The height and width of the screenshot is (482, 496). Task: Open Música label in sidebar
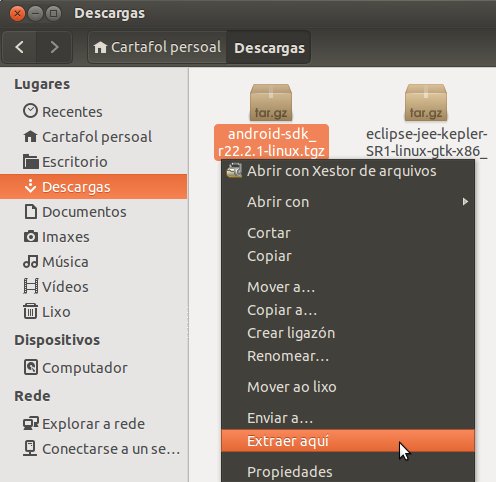click(65, 262)
